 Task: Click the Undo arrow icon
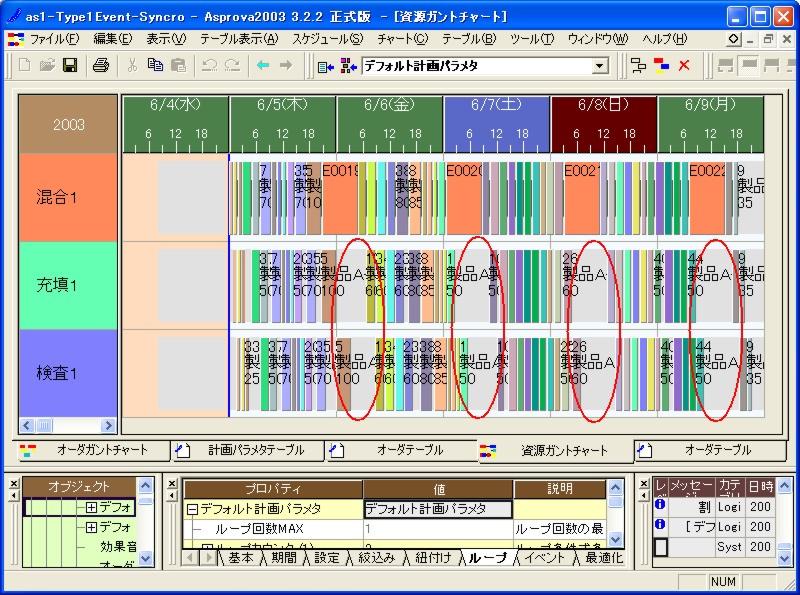click(x=210, y=65)
